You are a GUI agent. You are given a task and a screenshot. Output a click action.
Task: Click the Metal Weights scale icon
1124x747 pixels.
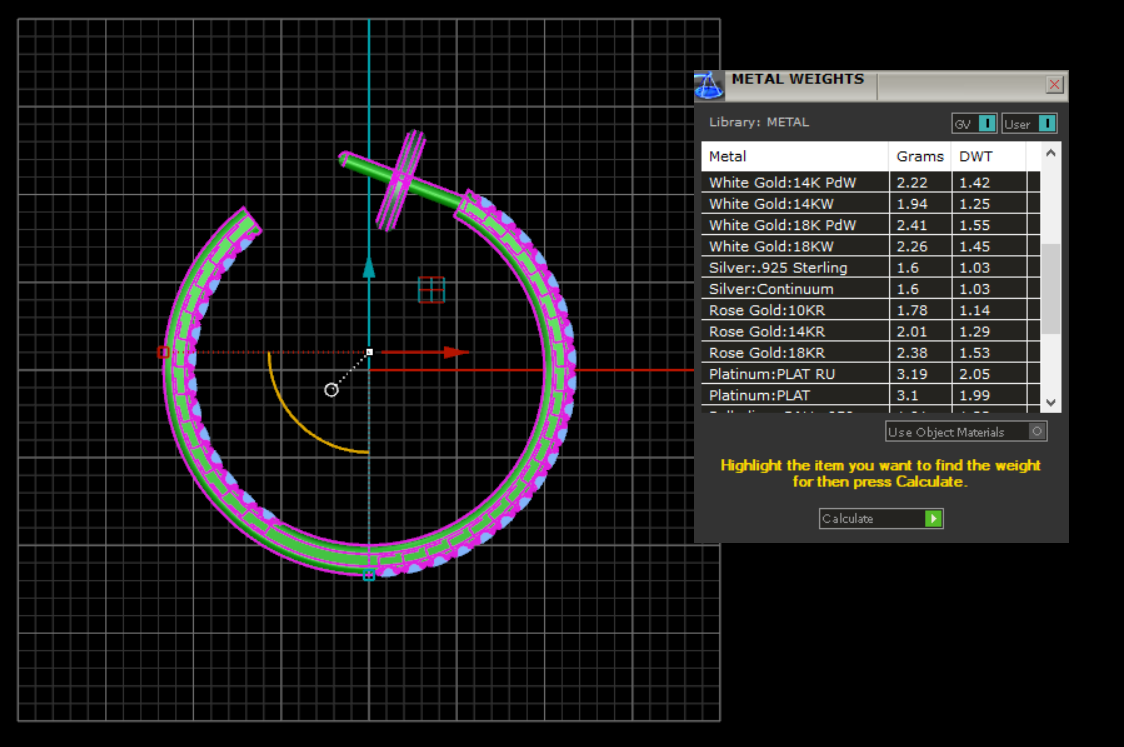tap(709, 86)
